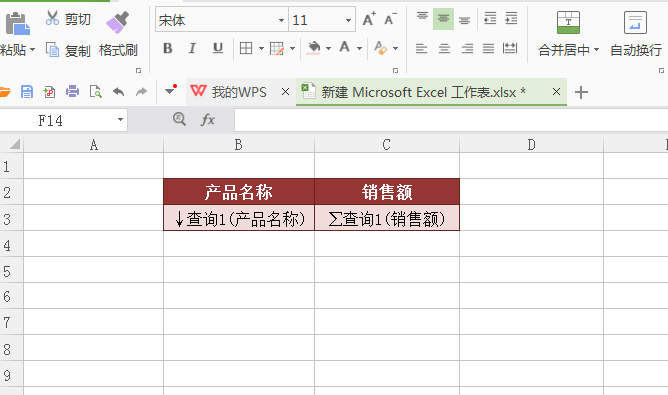Viewport: 668px width, 395px height.
Task: Apply the font color A button
Action: tap(345, 48)
